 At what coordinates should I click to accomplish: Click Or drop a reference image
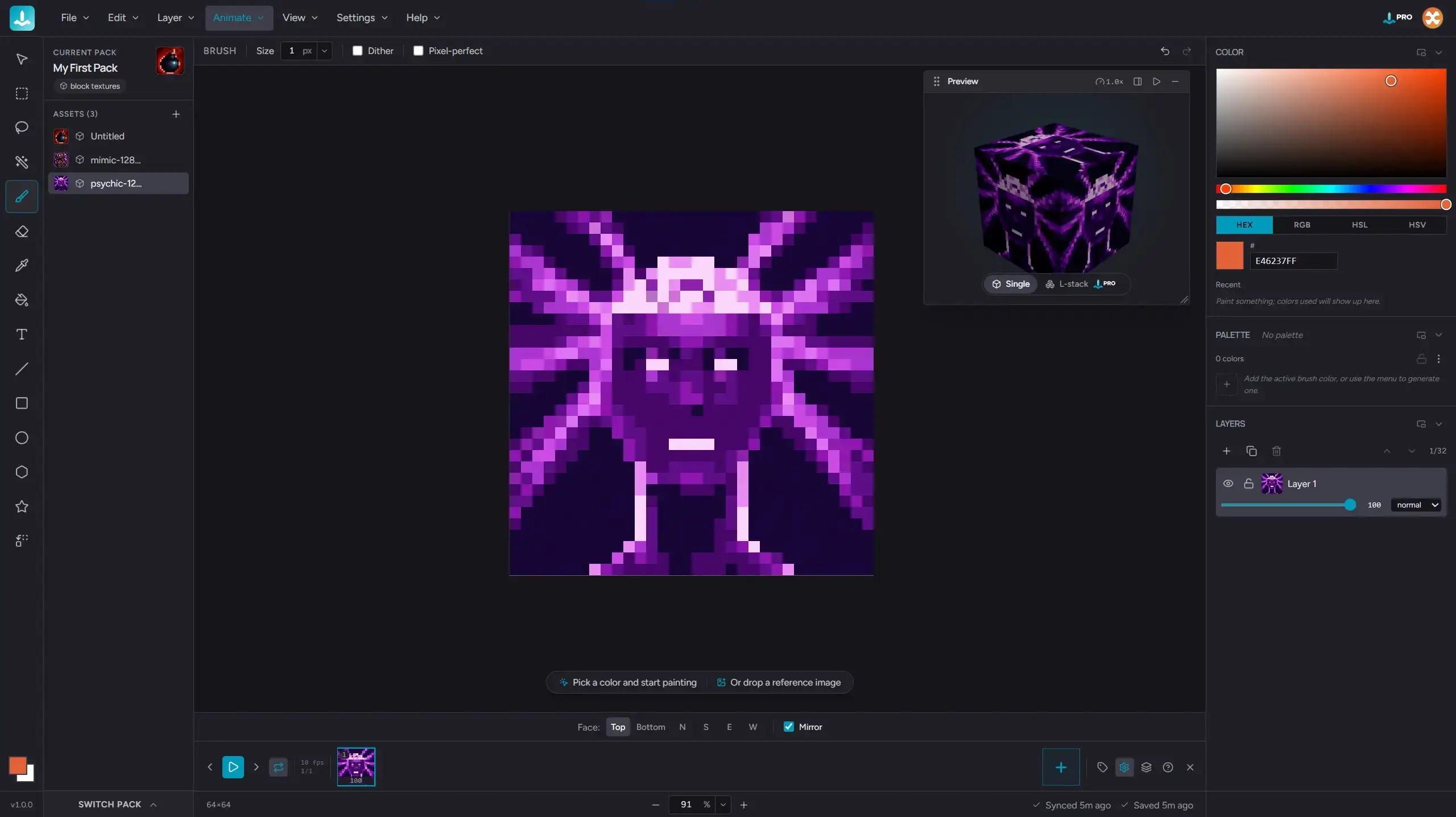pos(779,682)
